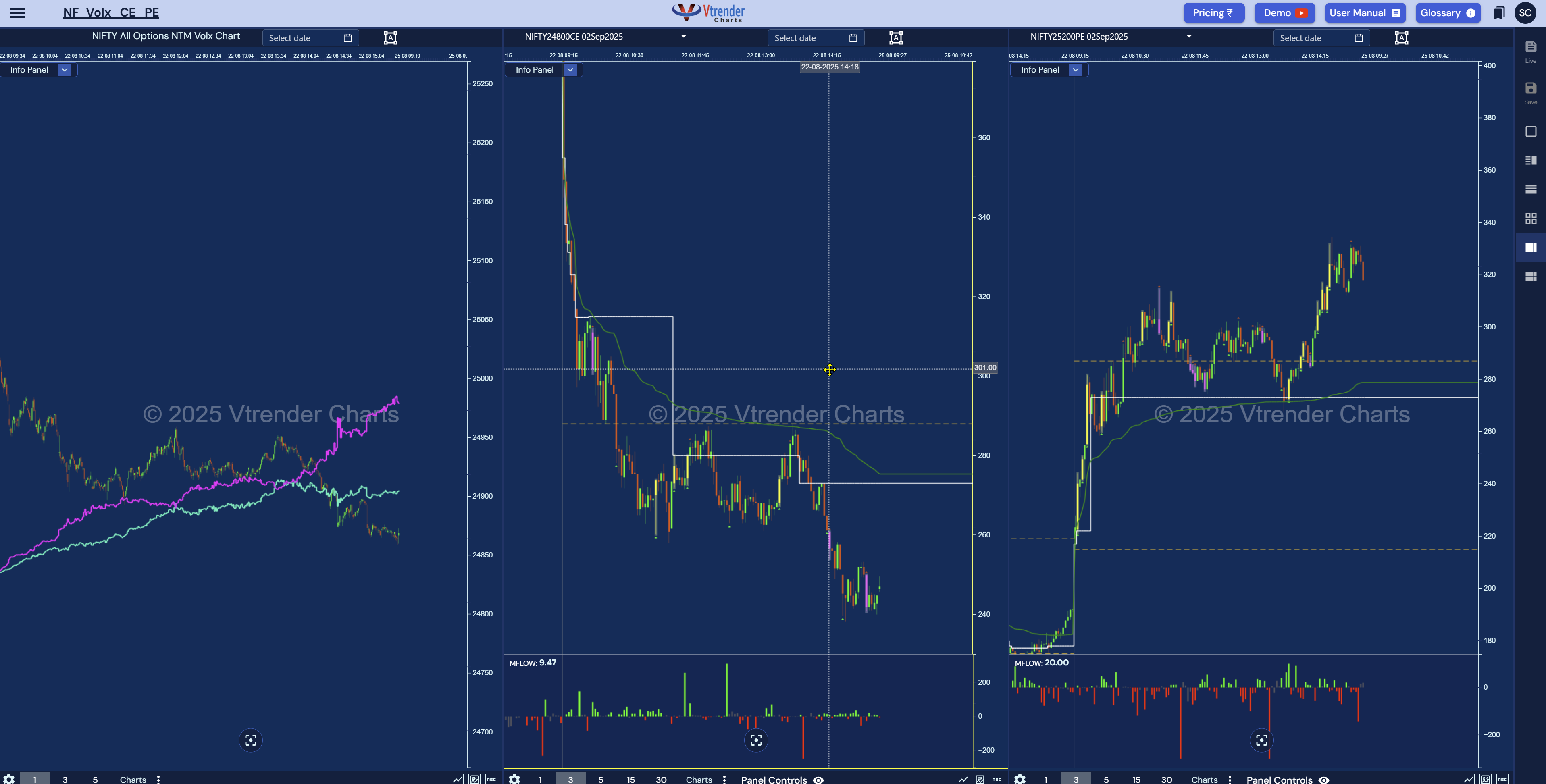Screen dimensions: 1546x784
Task: Open Select date field in NIFTY24800CE chart
Action: 816,38
